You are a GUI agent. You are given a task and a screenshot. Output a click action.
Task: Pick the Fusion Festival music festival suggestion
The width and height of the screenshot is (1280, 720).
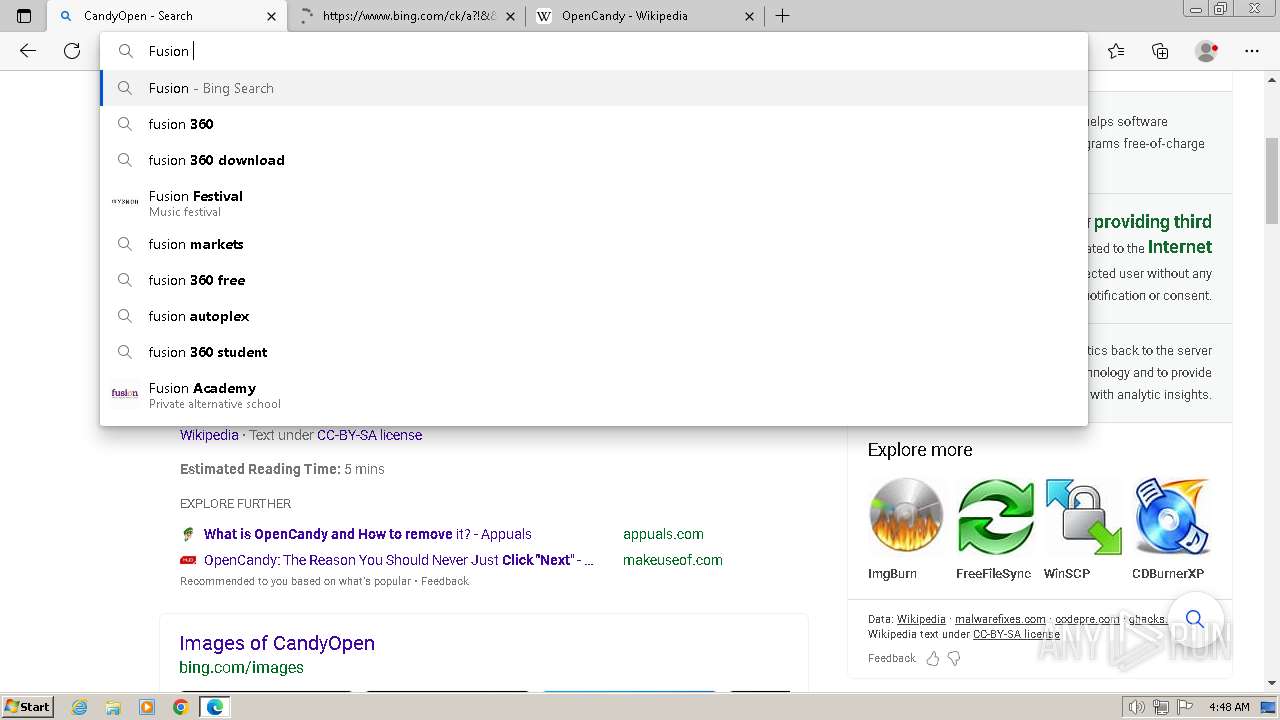(594, 202)
